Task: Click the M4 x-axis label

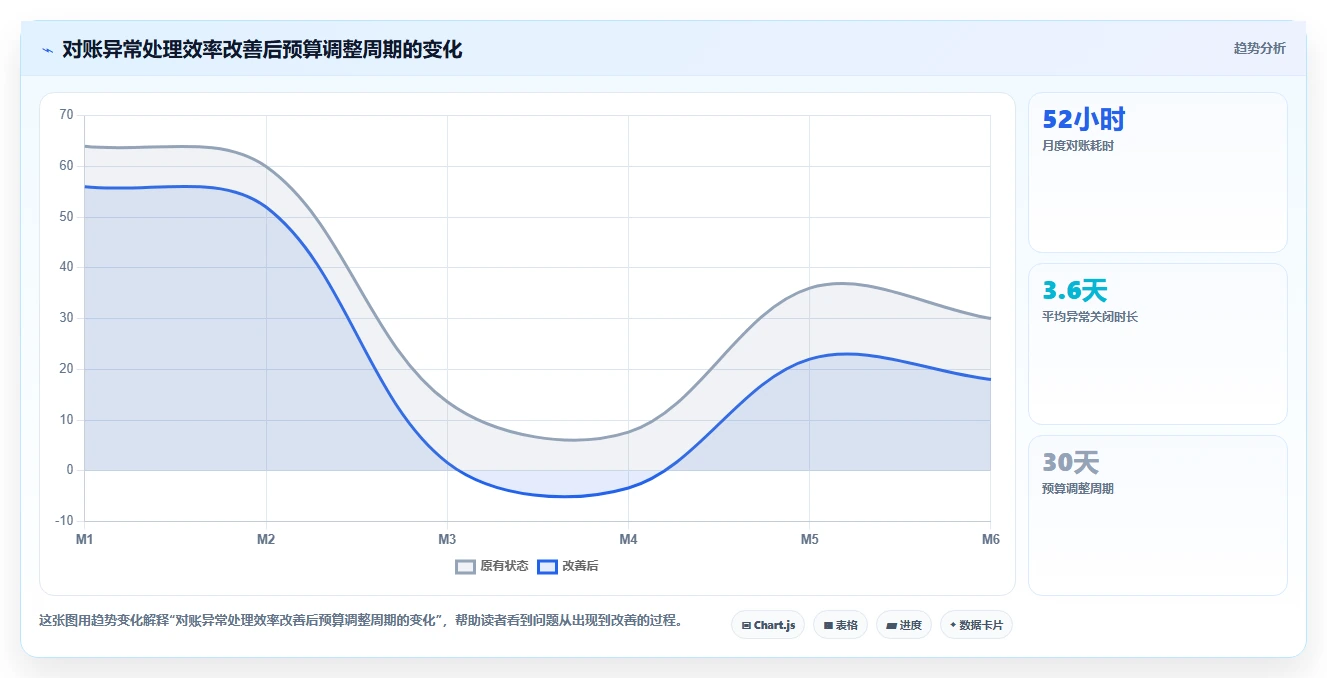Action: 628,540
